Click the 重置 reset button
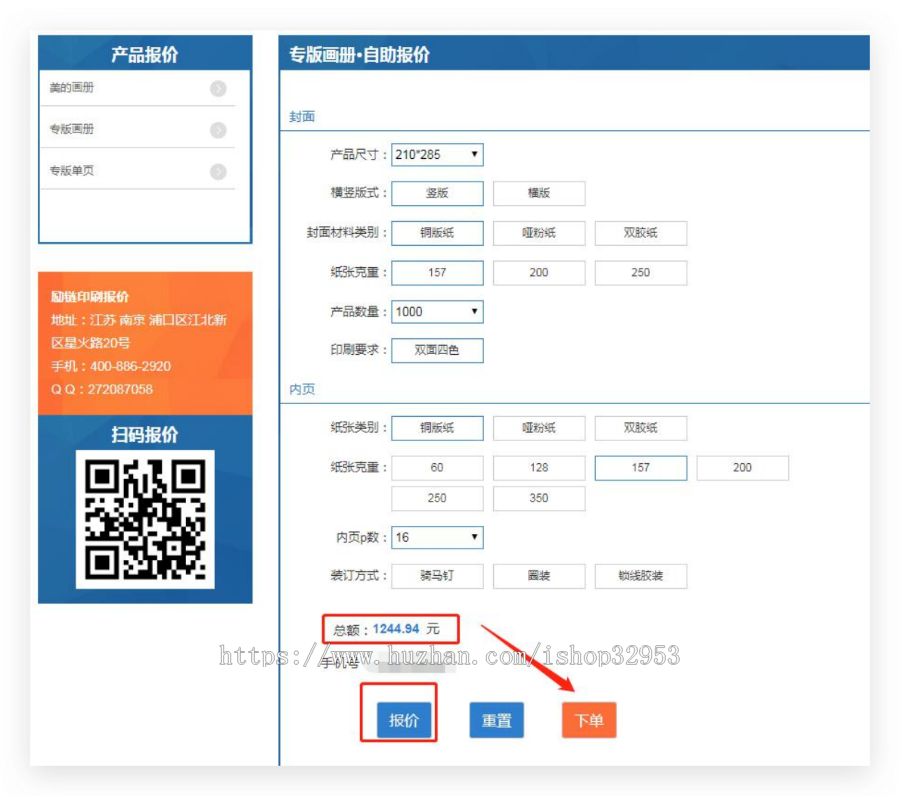This screenshot has height=796, width=900. pyautogui.click(x=496, y=719)
